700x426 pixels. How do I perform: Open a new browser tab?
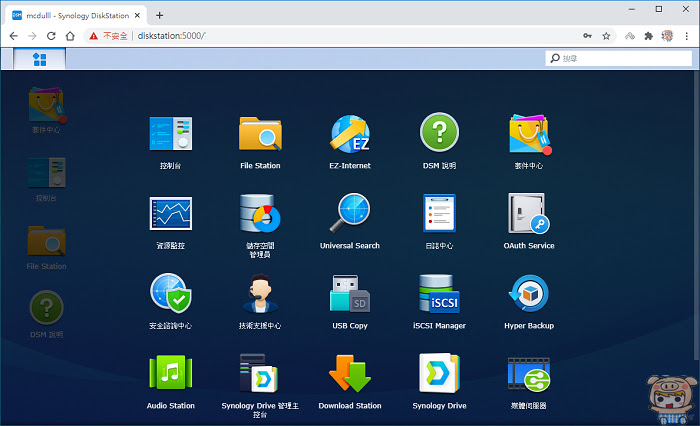[x=159, y=16]
